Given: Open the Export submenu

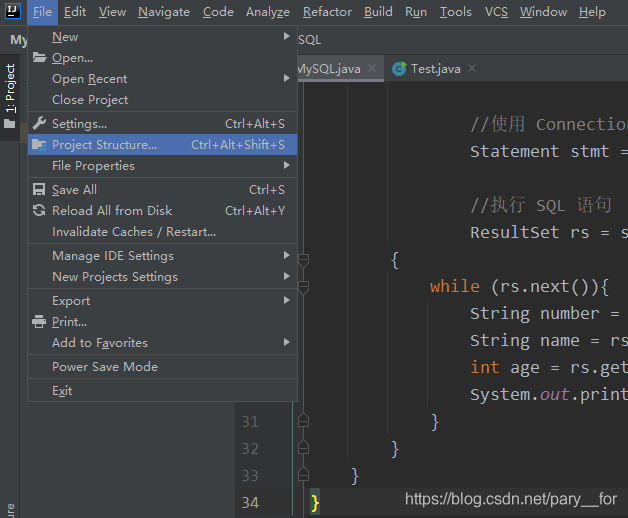Looking at the screenshot, I should click(x=71, y=301).
